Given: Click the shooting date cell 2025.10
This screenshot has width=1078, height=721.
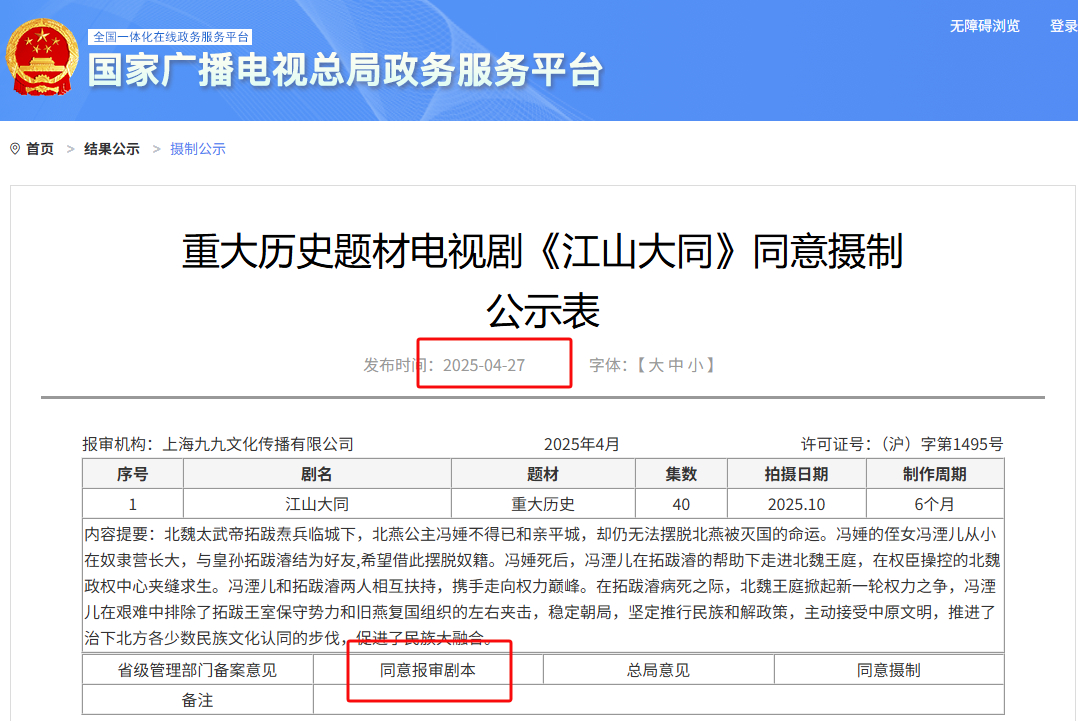Looking at the screenshot, I should pyautogui.click(x=796, y=504).
